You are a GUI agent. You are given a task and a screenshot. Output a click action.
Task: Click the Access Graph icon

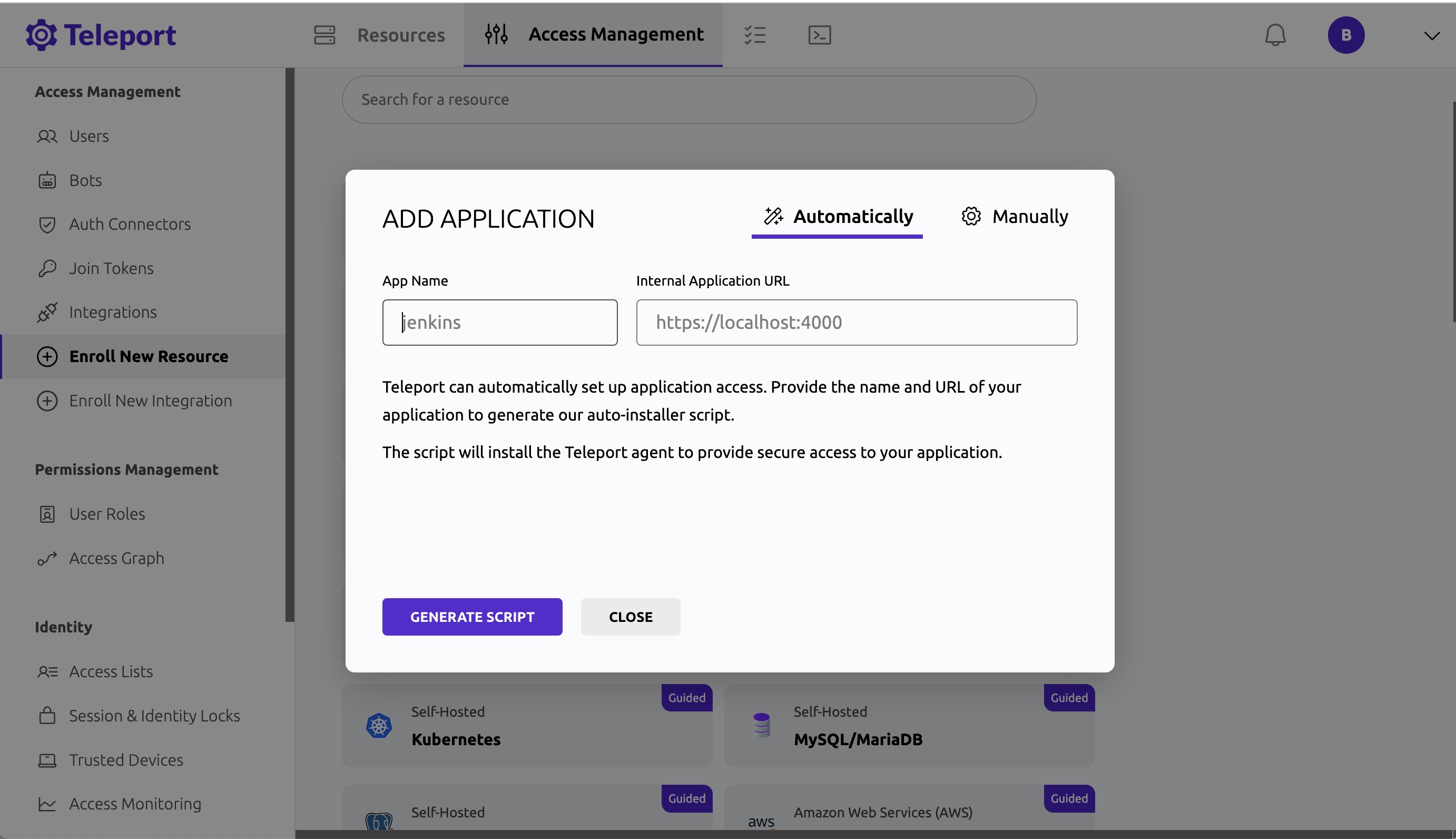[x=47, y=559]
